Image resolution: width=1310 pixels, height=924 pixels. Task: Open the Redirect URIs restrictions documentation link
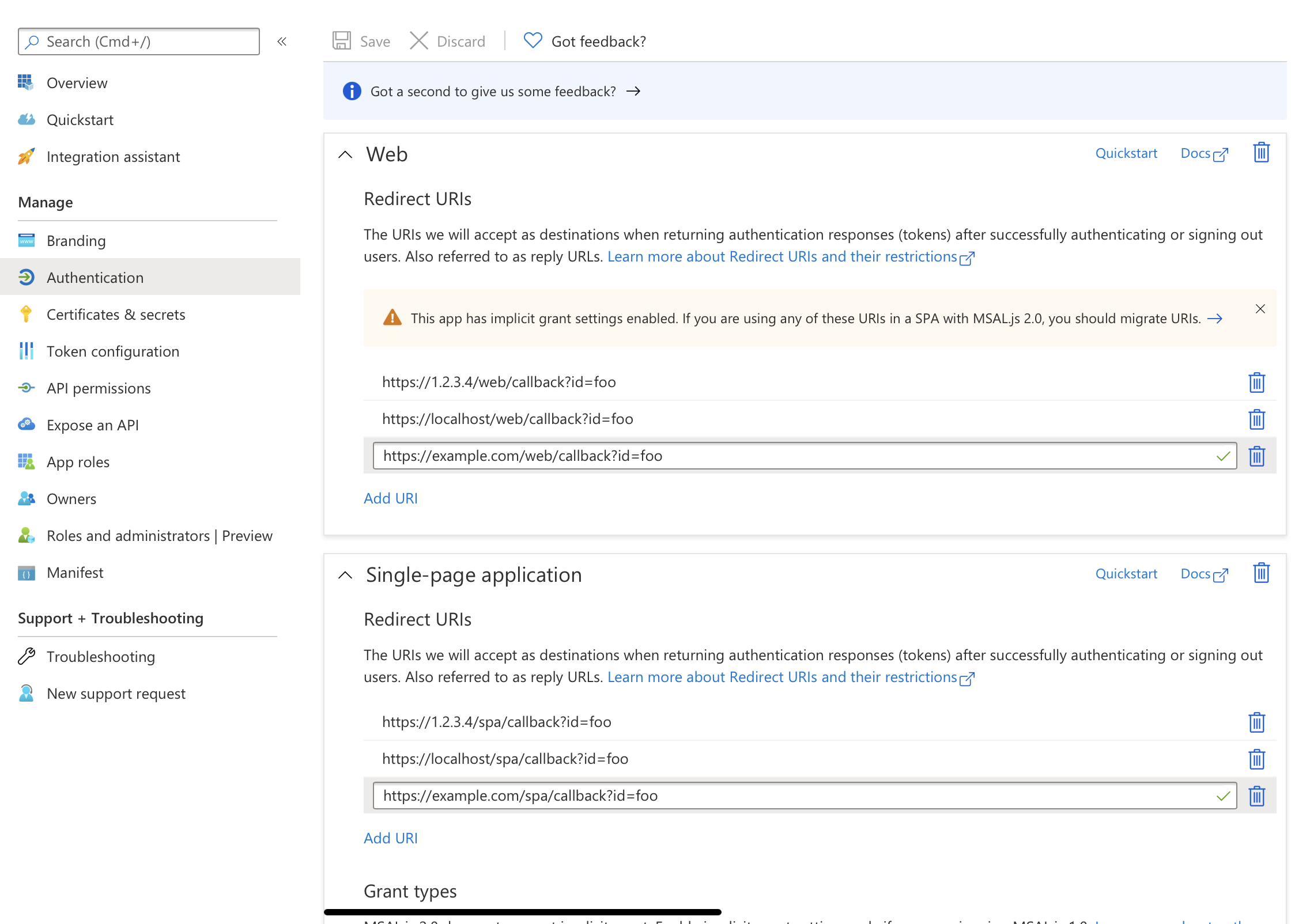(x=788, y=256)
